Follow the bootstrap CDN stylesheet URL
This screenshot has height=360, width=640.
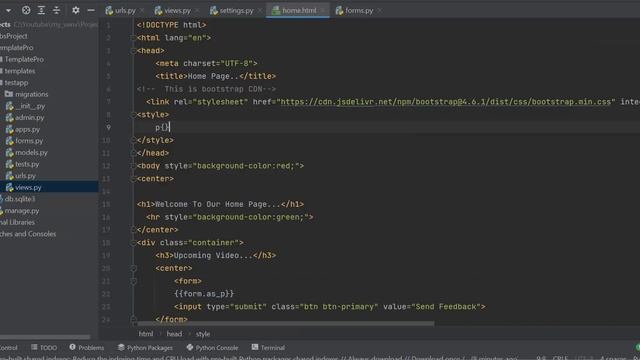coord(445,102)
